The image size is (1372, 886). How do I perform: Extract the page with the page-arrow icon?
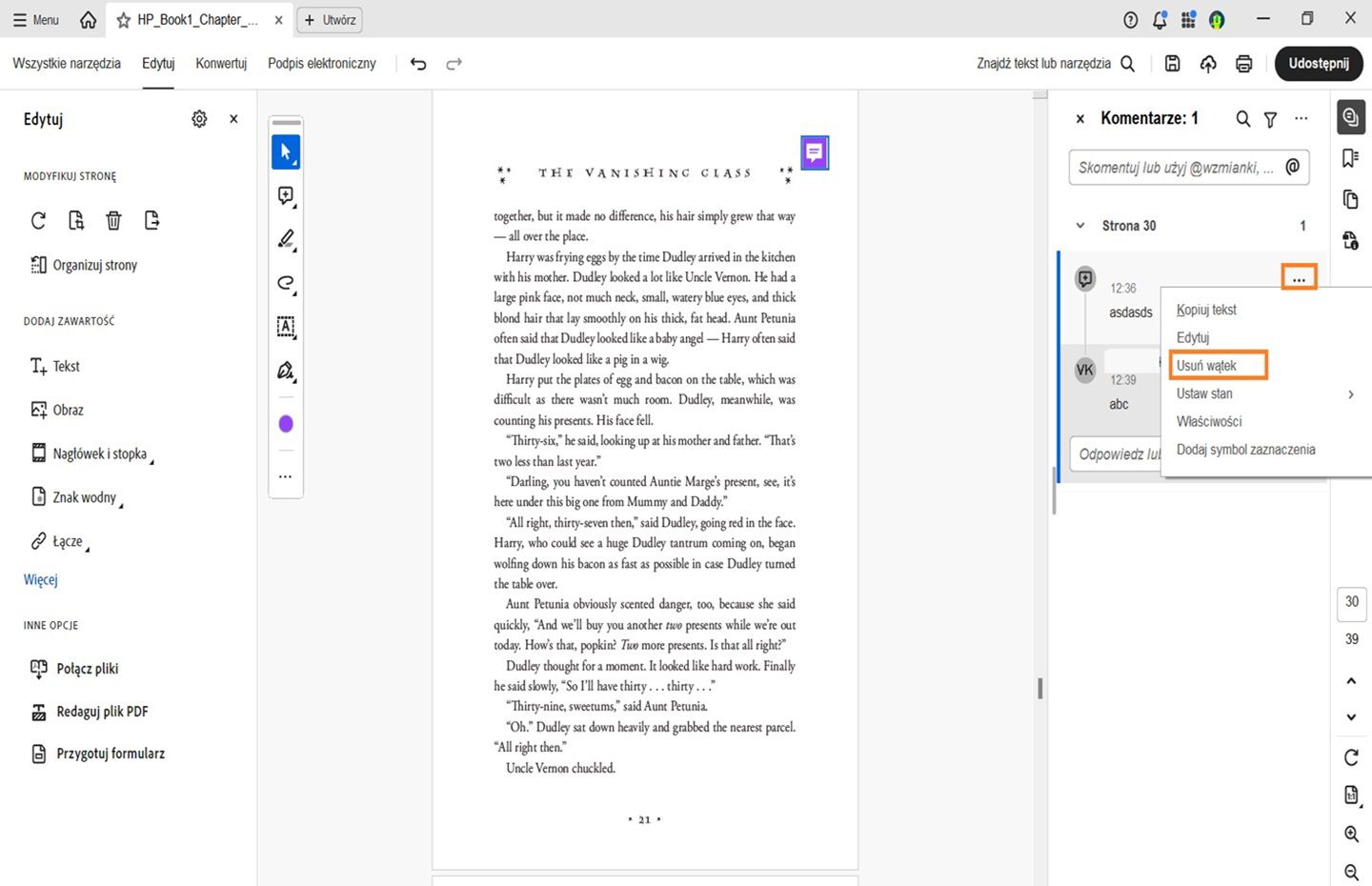click(x=151, y=221)
